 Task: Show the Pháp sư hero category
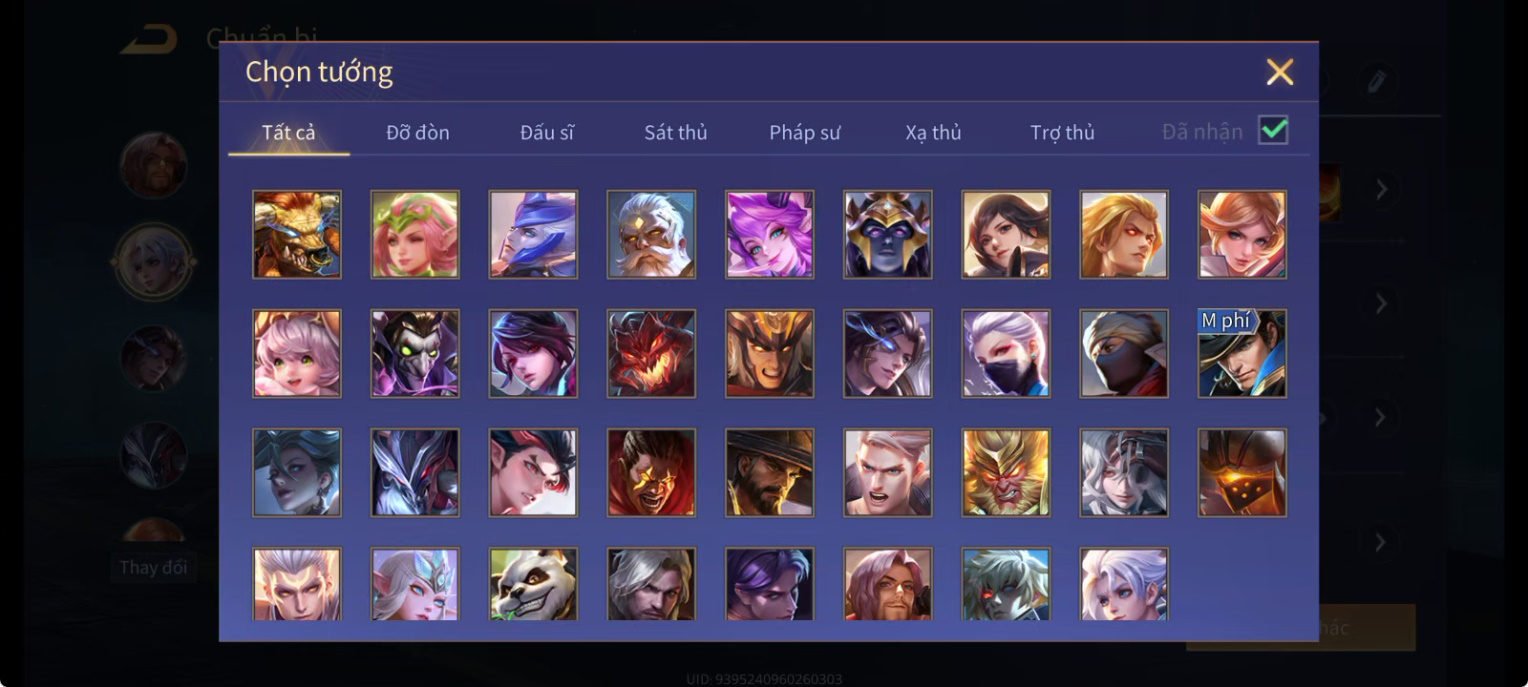click(x=805, y=132)
